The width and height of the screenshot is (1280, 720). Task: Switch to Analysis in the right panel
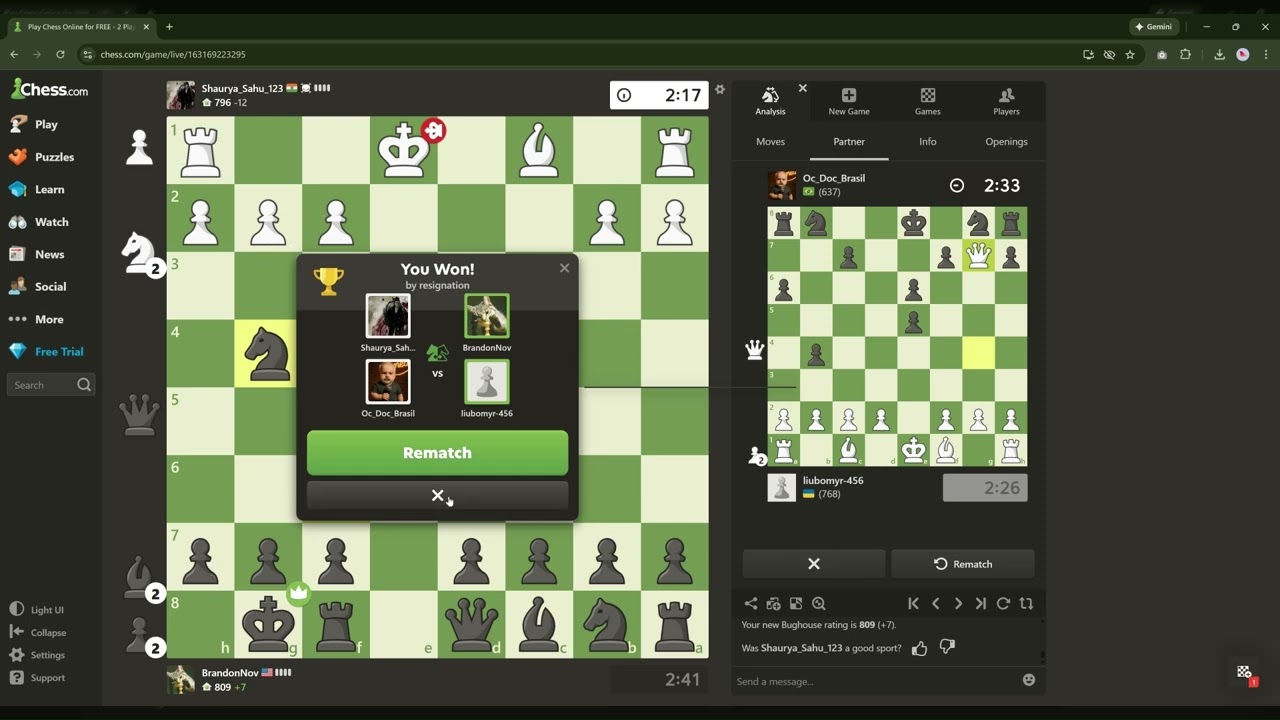click(770, 101)
